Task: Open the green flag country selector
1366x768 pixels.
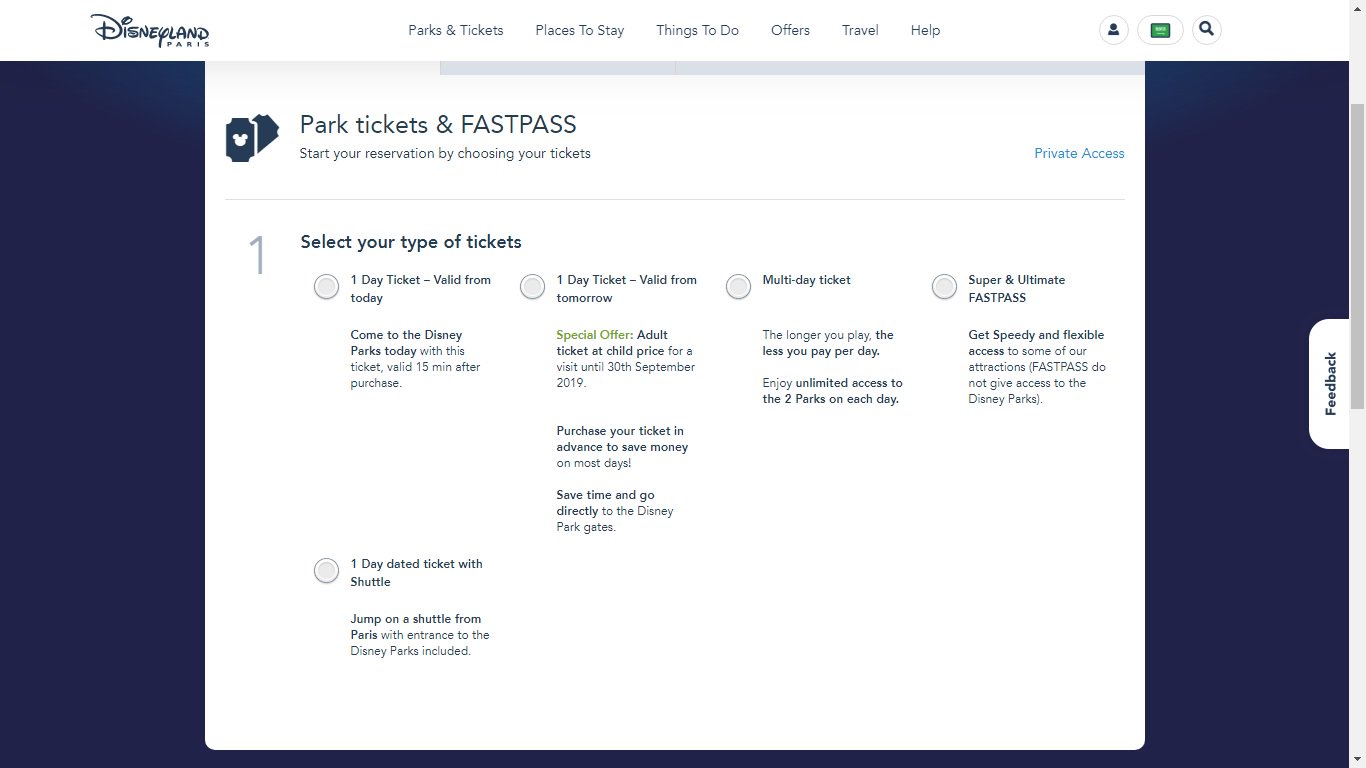Action: click(x=1160, y=30)
